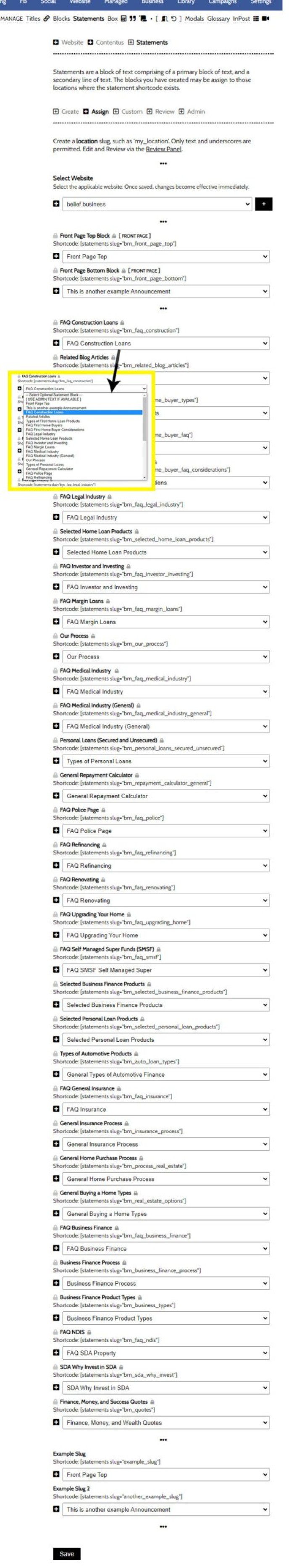This screenshot has width=294, height=1568.
Task: Click the quotation marks icon in toolbar
Action: pos(134,19)
